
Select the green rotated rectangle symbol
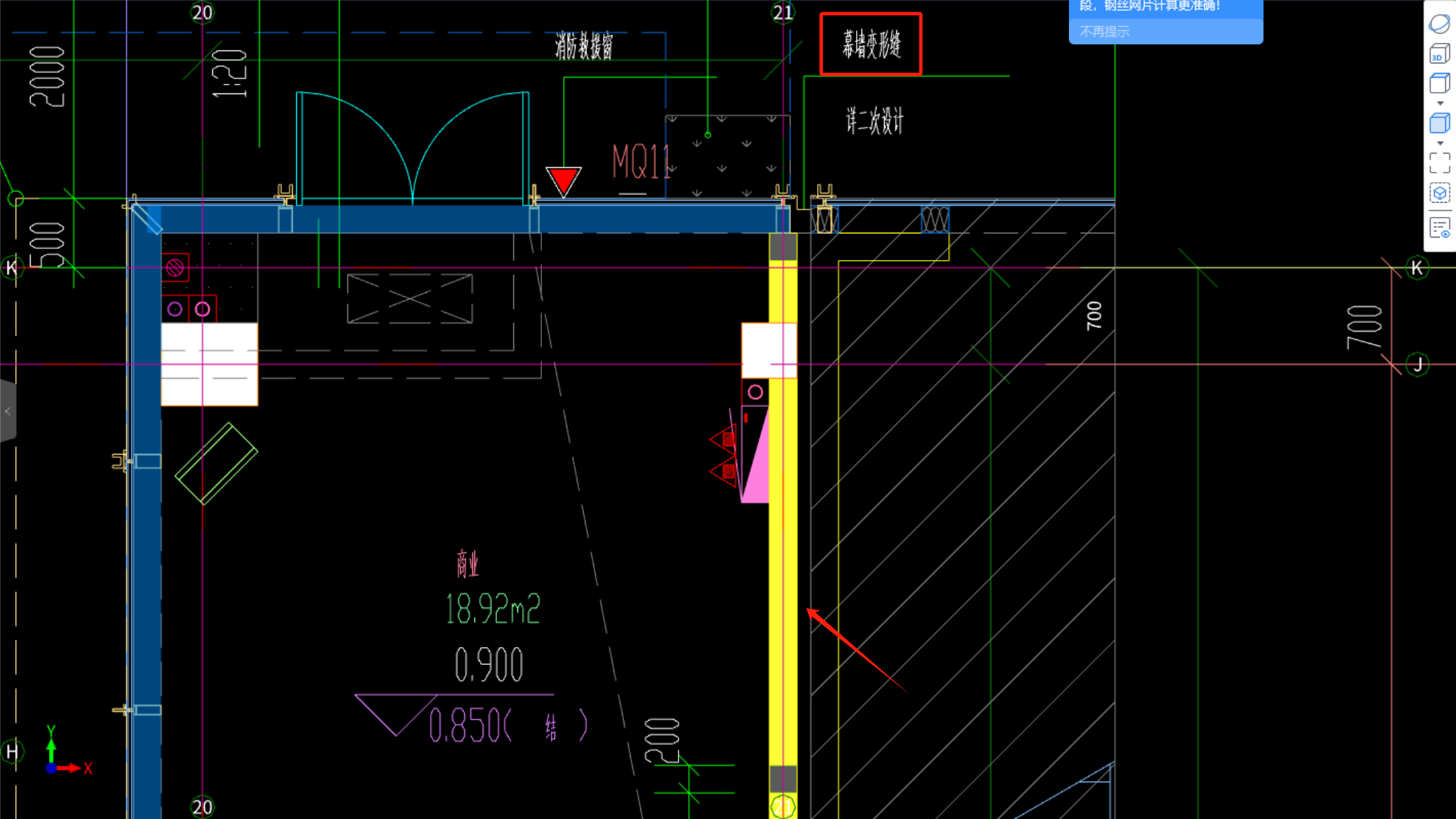pos(216,463)
